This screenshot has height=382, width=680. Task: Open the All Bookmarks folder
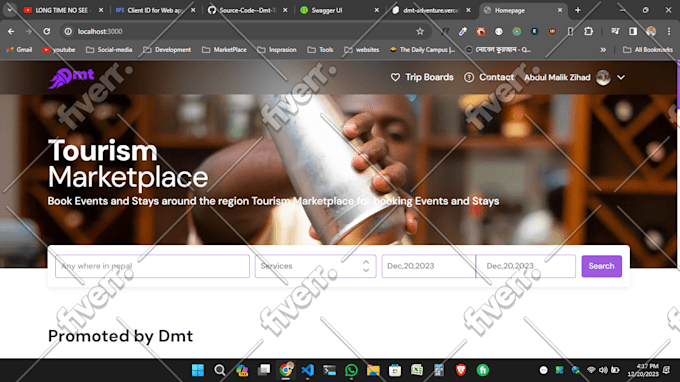648,50
